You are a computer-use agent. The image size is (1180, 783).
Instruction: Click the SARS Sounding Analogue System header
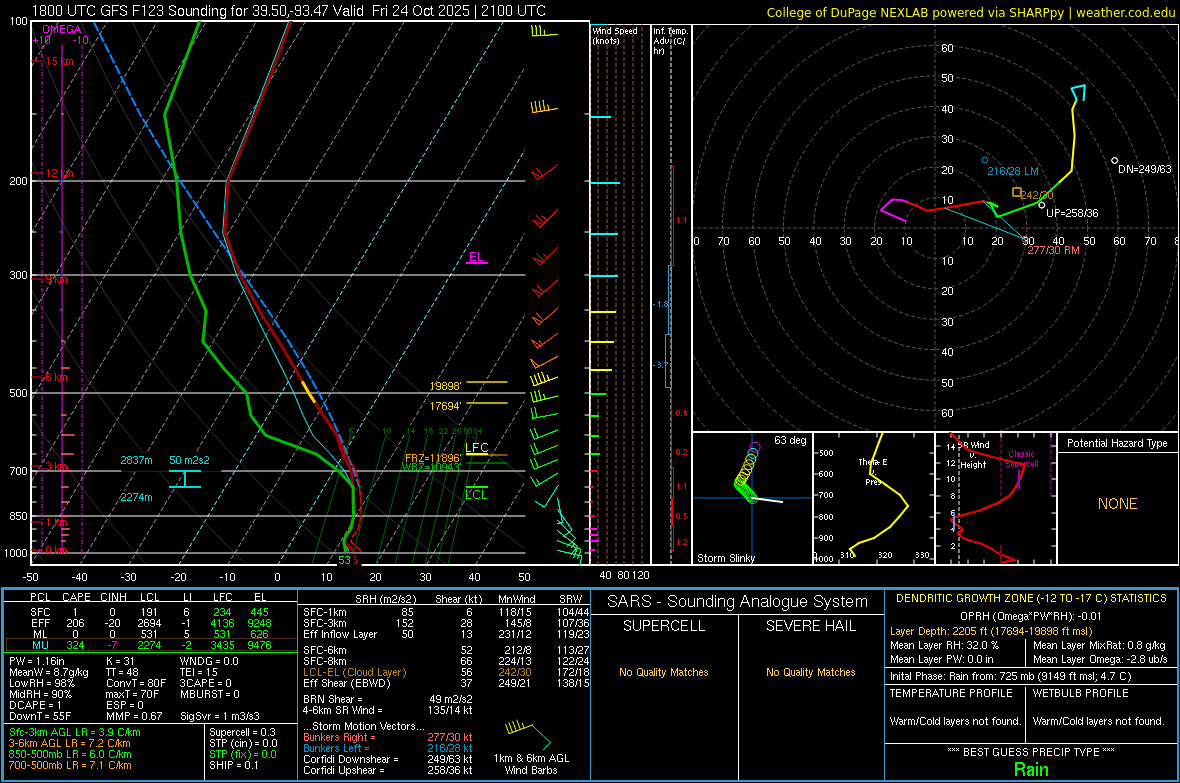coord(736,601)
